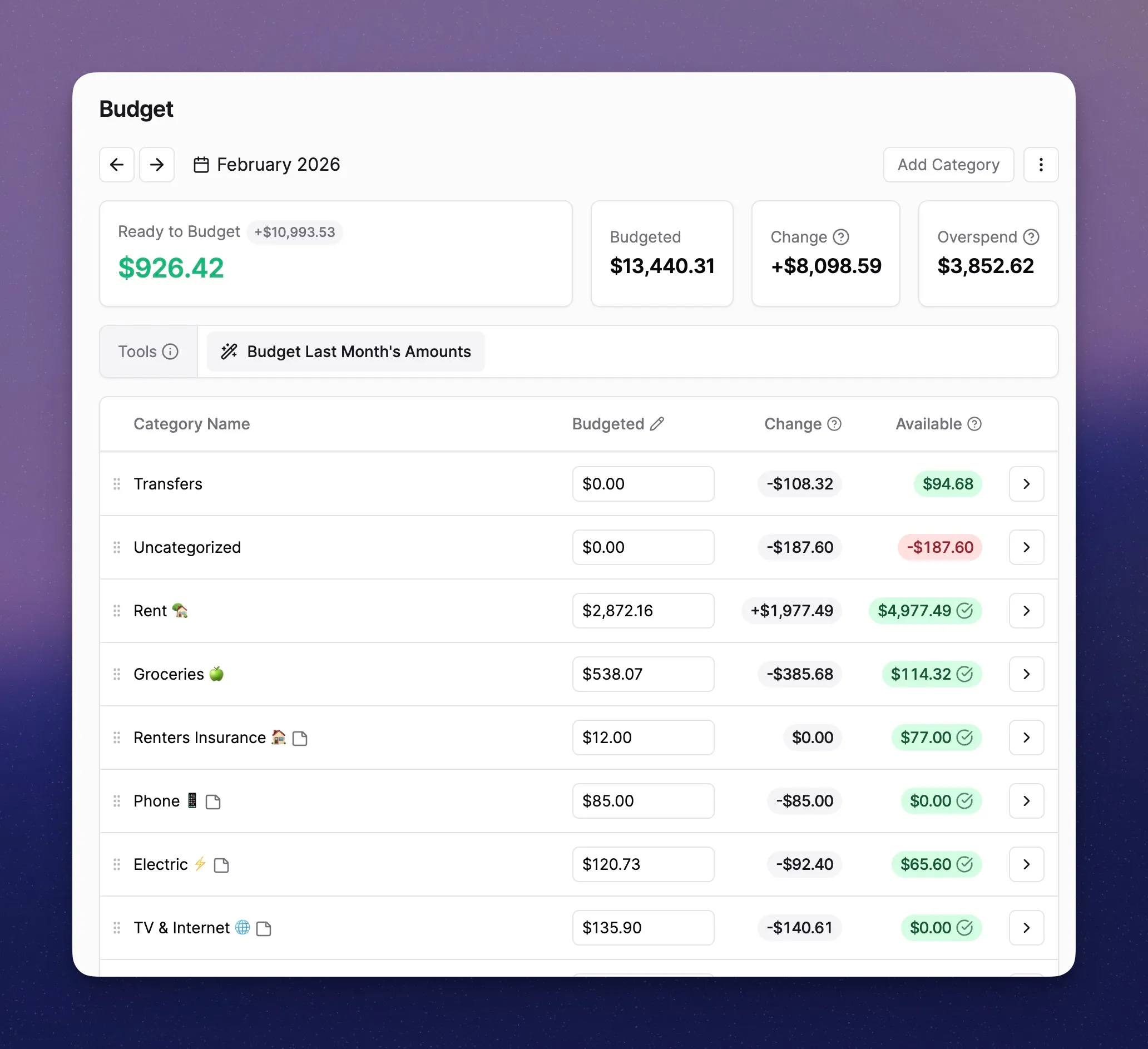This screenshot has width=1148, height=1049.
Task: Click the Transfers available badge $94.68
Action: 948,483
